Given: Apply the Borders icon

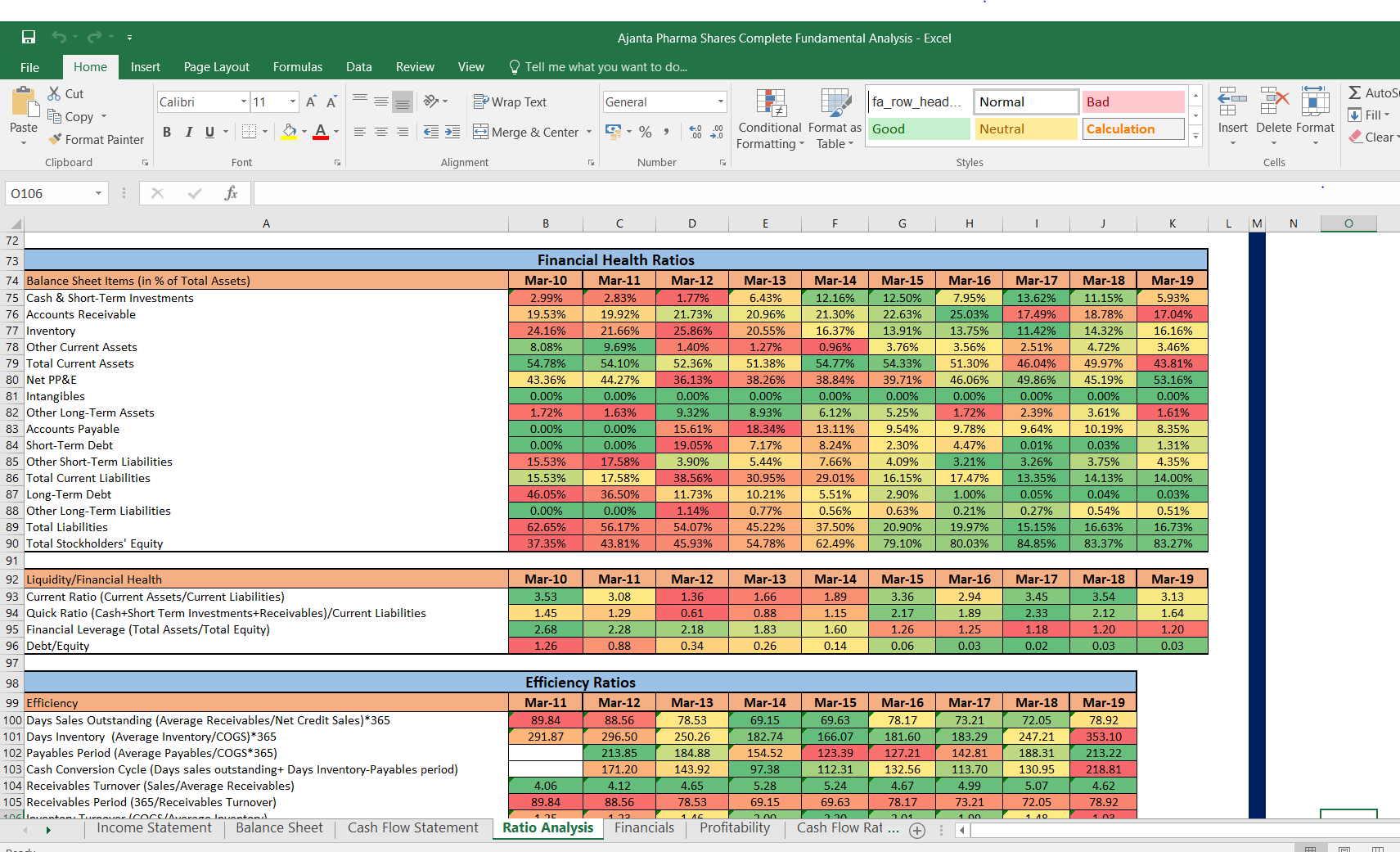Looking at the screenshot, I should click(x=250, y=132).
